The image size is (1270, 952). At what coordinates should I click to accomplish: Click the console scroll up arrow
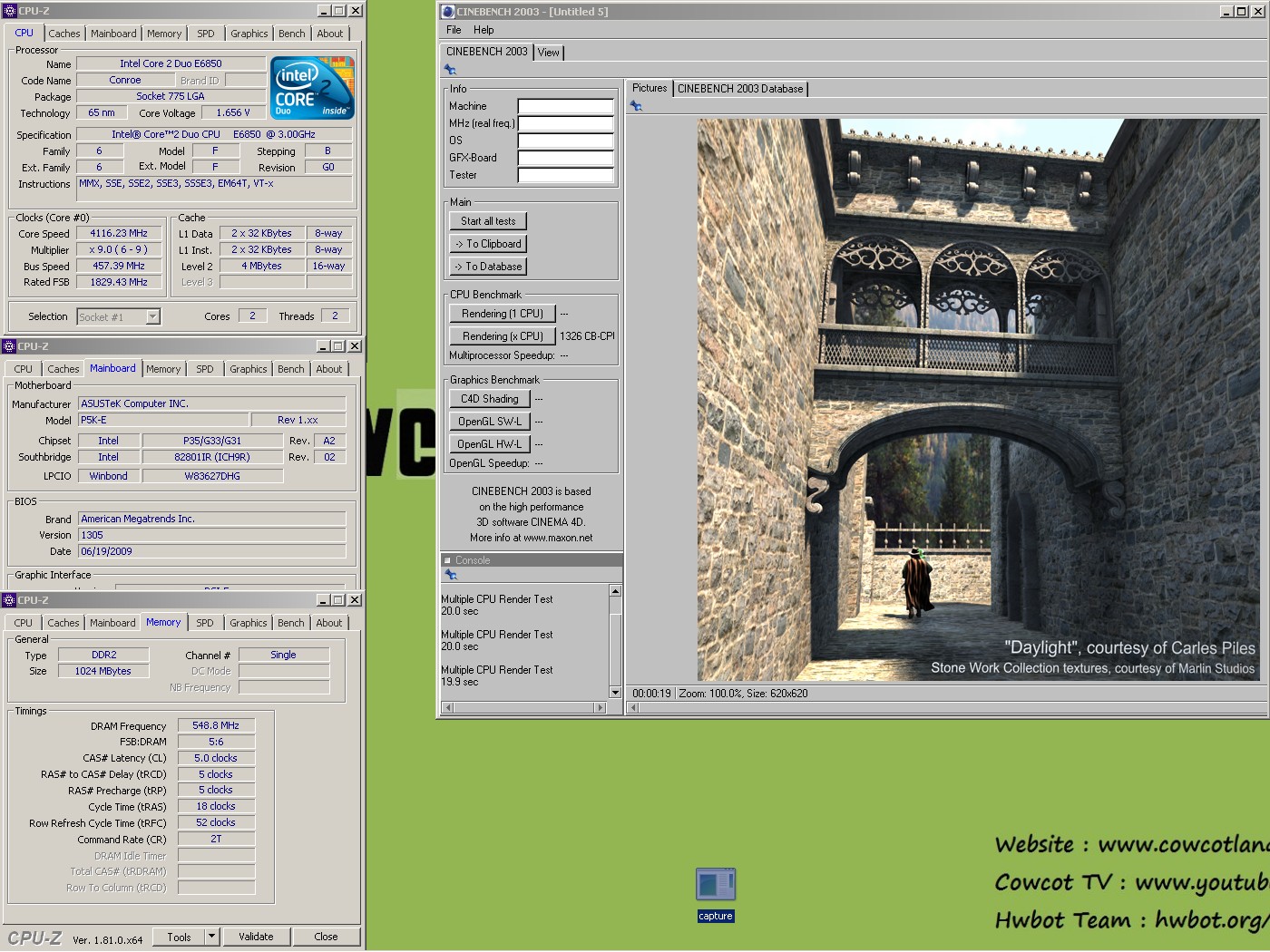(615, 591)
